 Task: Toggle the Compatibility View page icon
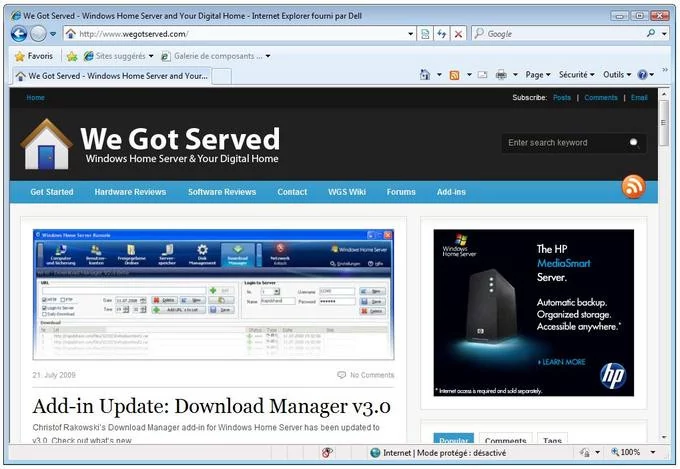[425, 34]
